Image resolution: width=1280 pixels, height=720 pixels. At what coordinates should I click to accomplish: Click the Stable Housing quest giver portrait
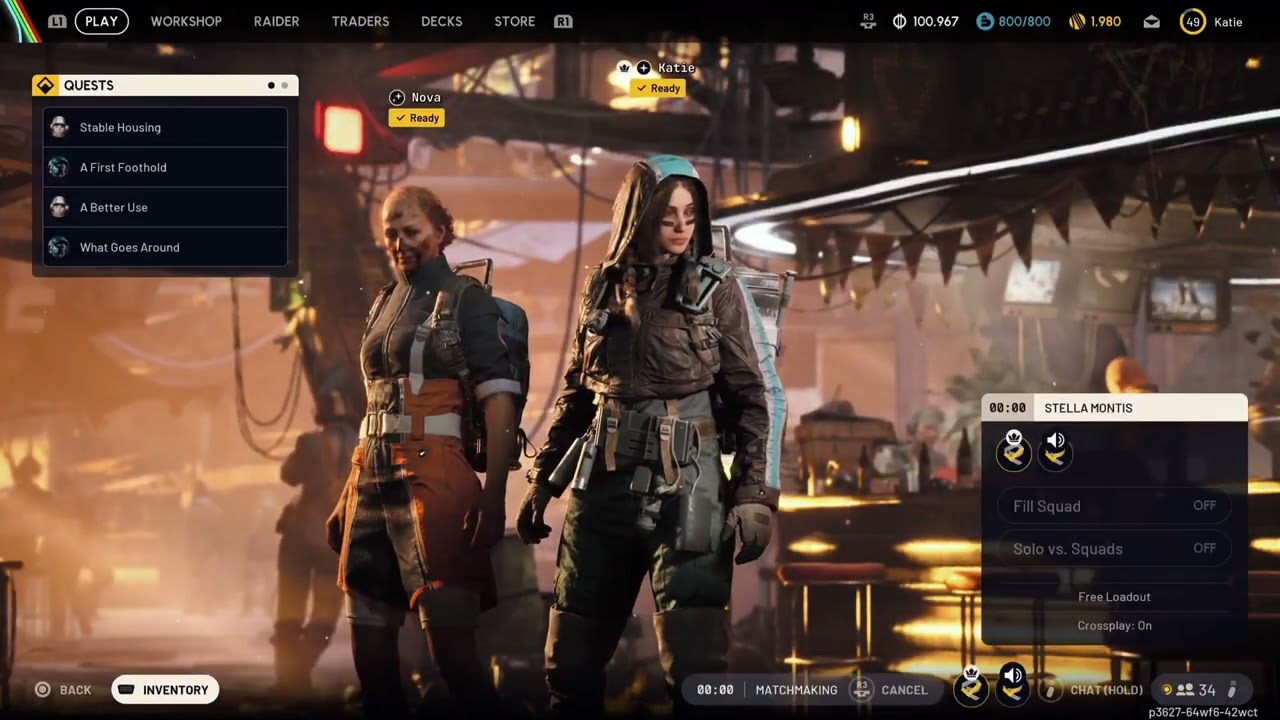(x=59, y=127)
